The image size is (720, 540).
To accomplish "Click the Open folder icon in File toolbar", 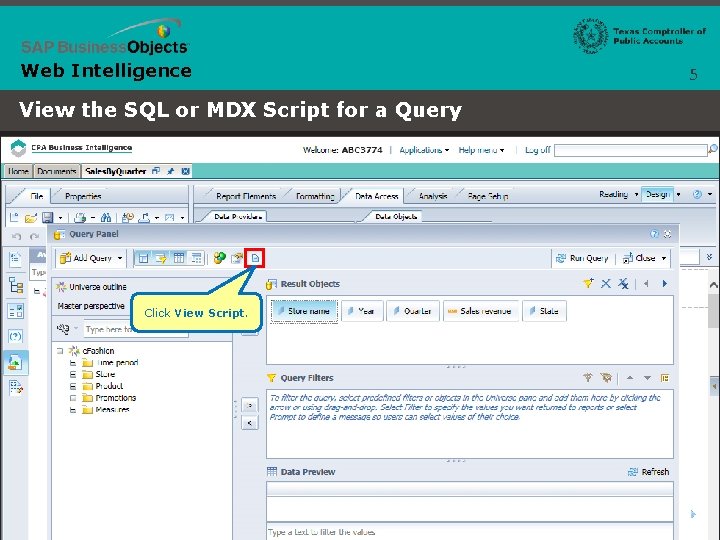I will tap(31, 217).
